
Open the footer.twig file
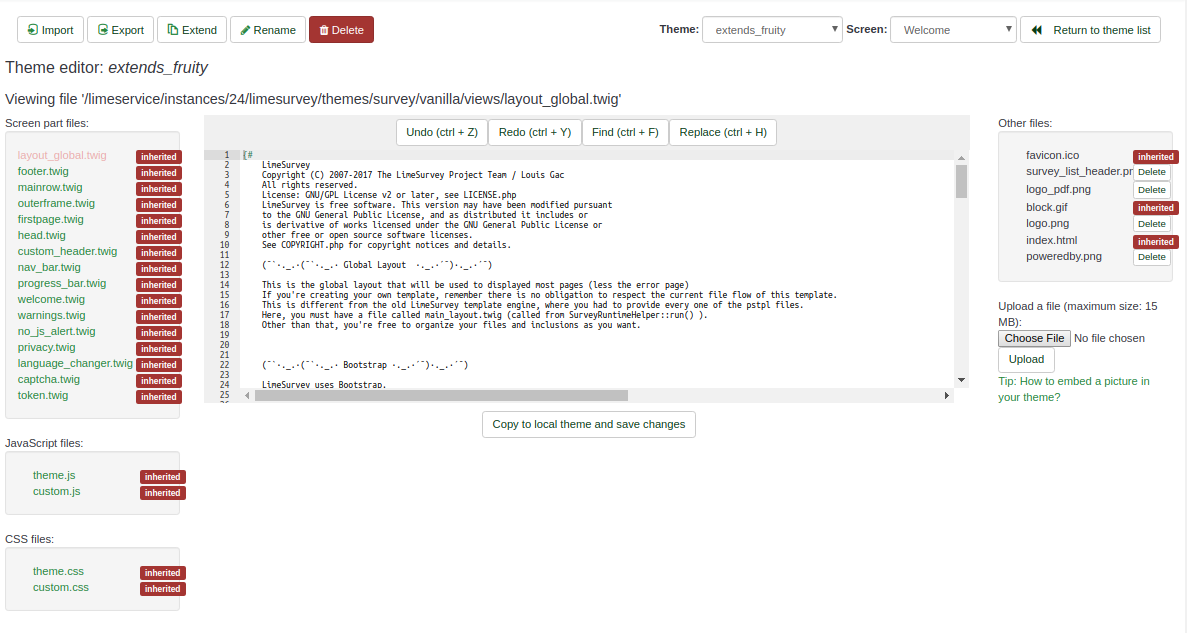click(x=43, y=171)
